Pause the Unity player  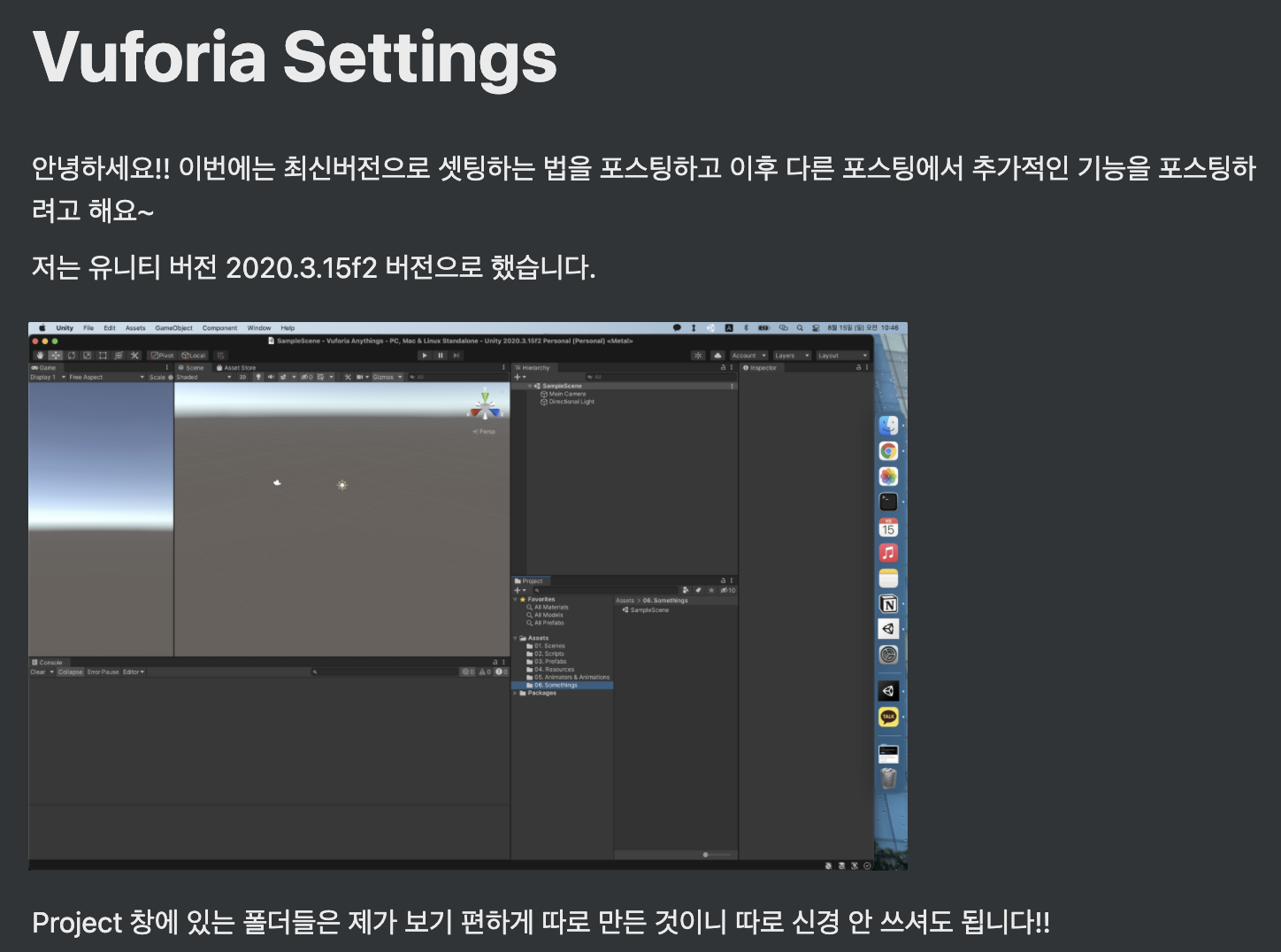[441, 355]
